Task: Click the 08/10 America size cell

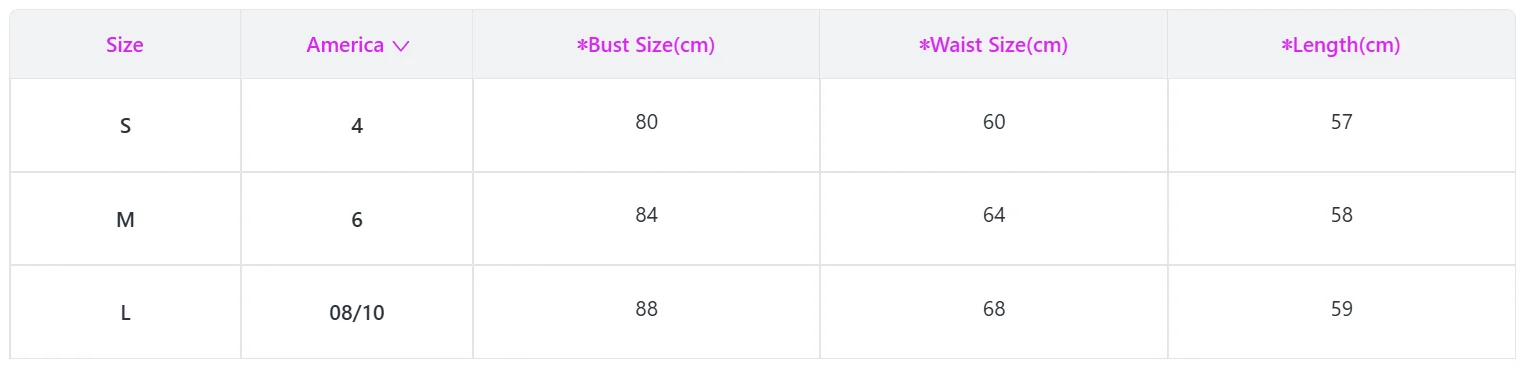Action: [357, 313]
